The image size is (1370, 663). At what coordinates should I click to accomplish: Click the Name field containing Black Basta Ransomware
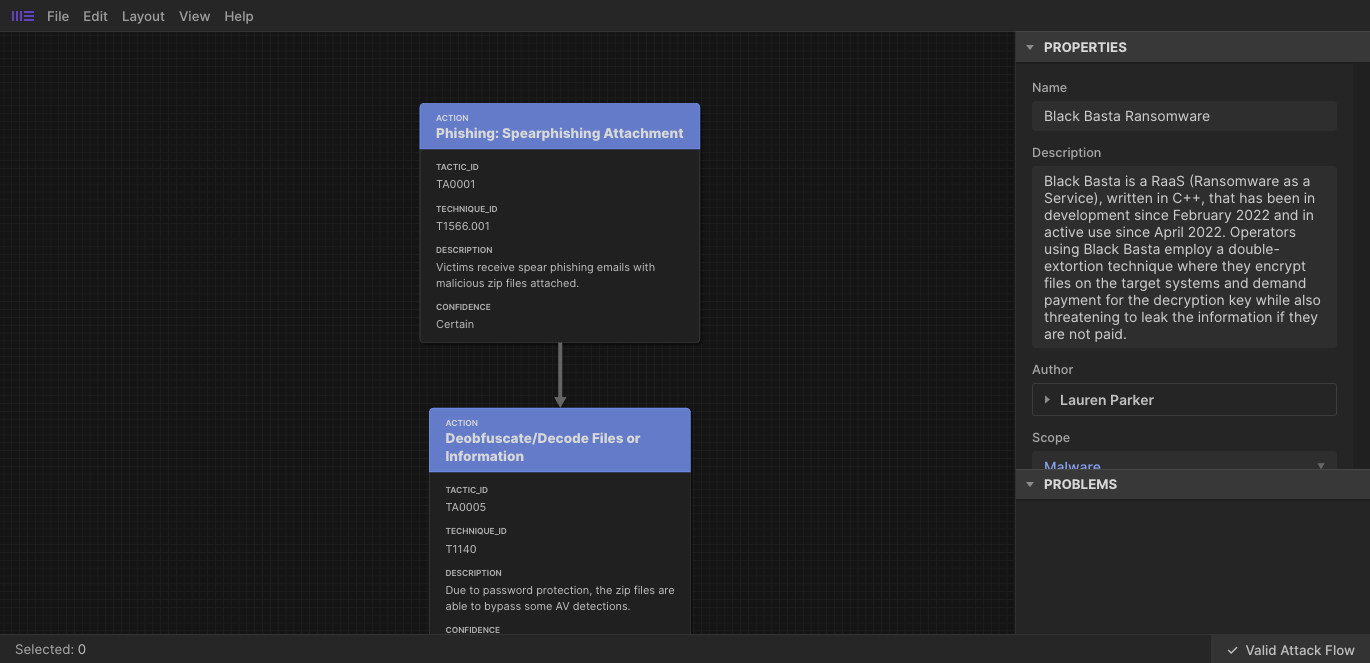[1184, 116]
